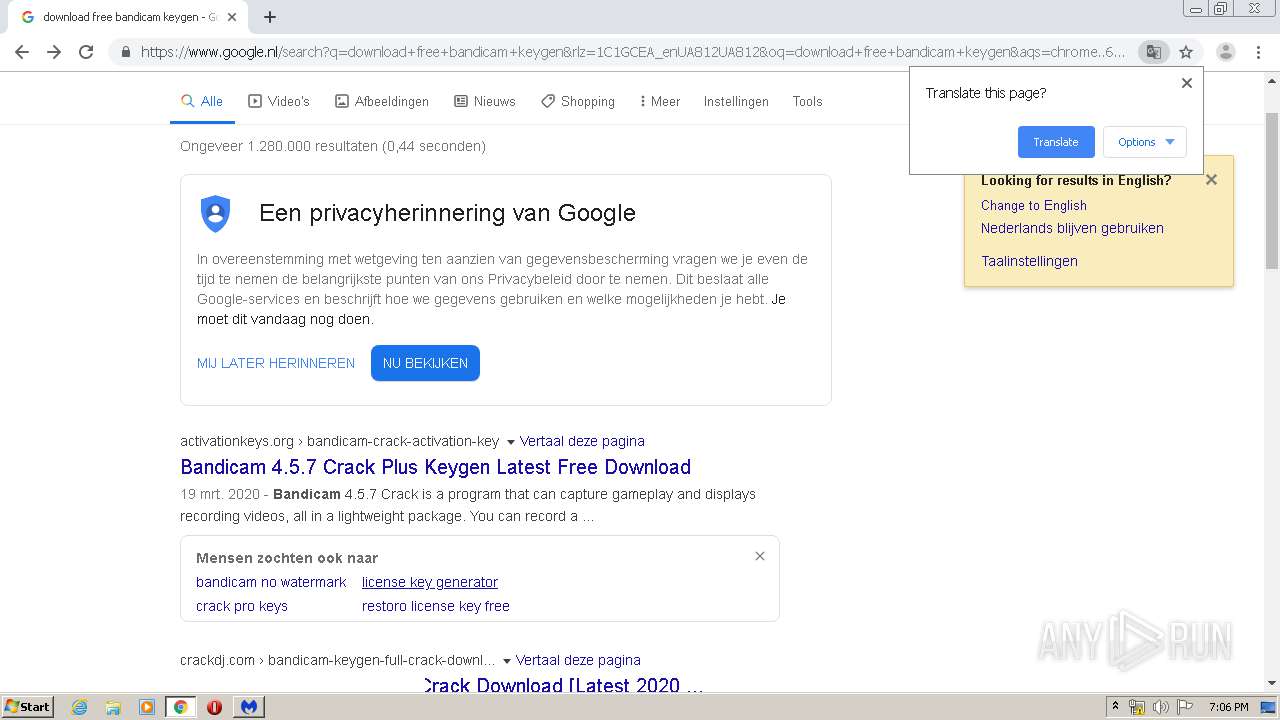This screenshot has height=720, width=1280.
Task: Open the translate Options dropdown
Action: pos(1145,142)
